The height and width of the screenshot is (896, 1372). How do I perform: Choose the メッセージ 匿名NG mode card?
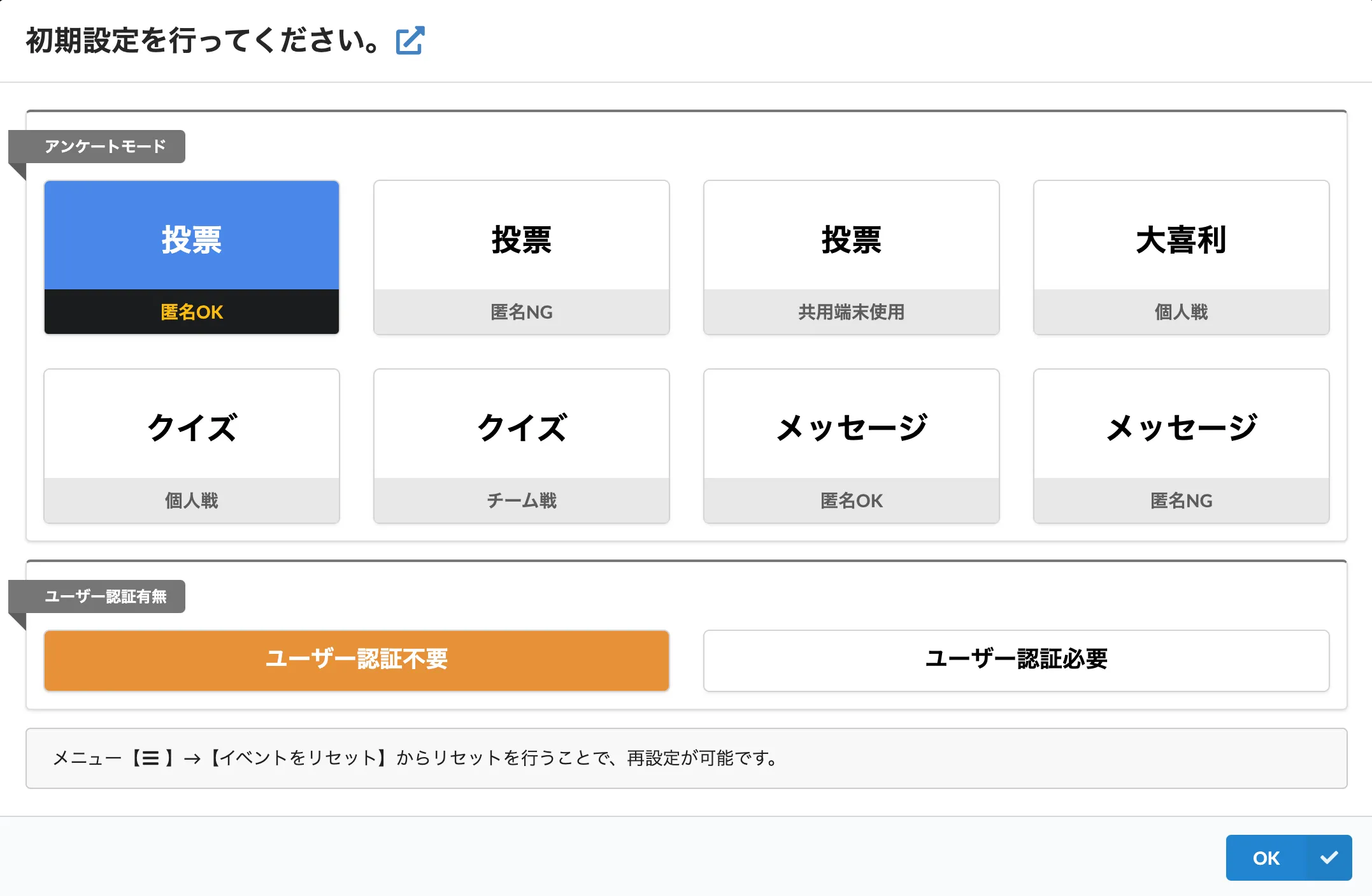click(1182, 446)
